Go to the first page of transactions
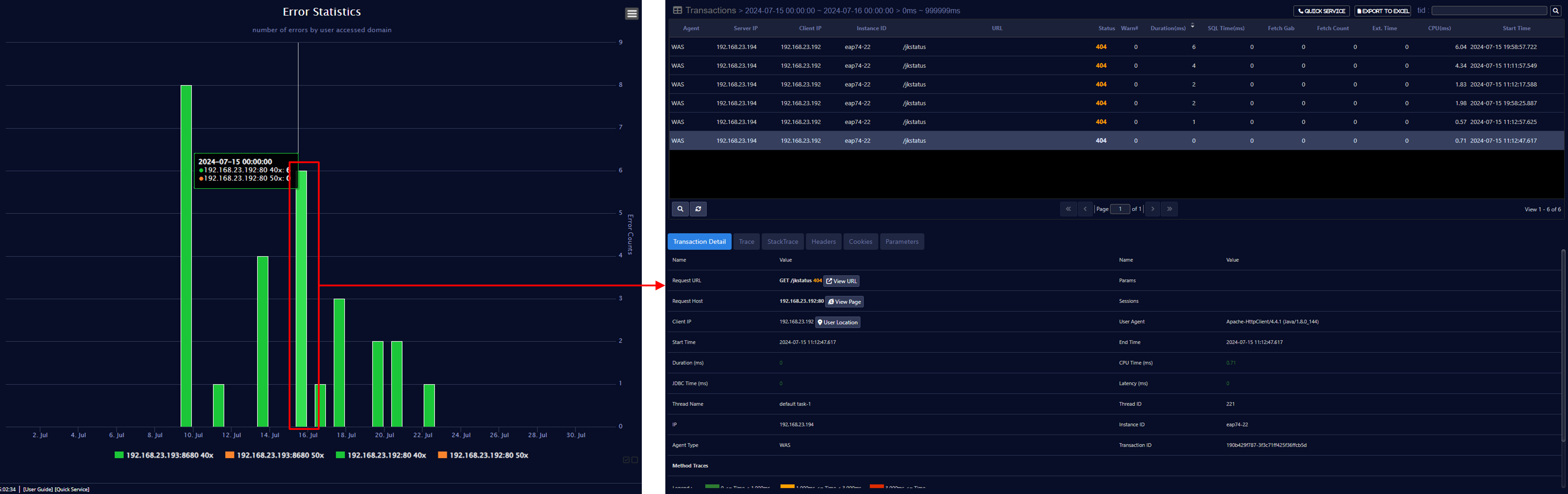Image resolution: width=1568 pixels, height=494 pixels. 1068,209
